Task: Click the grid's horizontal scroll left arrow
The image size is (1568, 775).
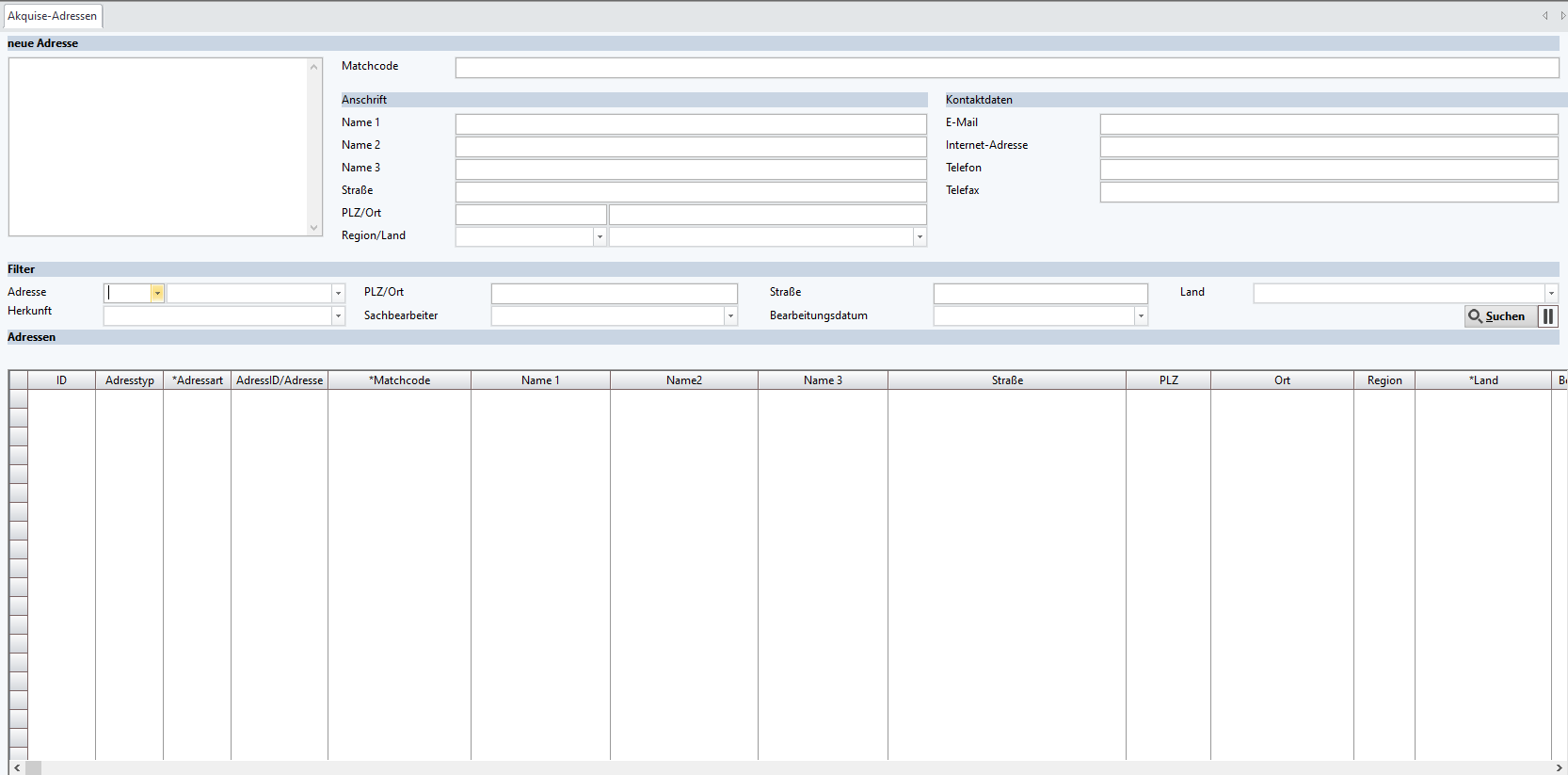Action: pyautogui.click(x=17, y=768)
